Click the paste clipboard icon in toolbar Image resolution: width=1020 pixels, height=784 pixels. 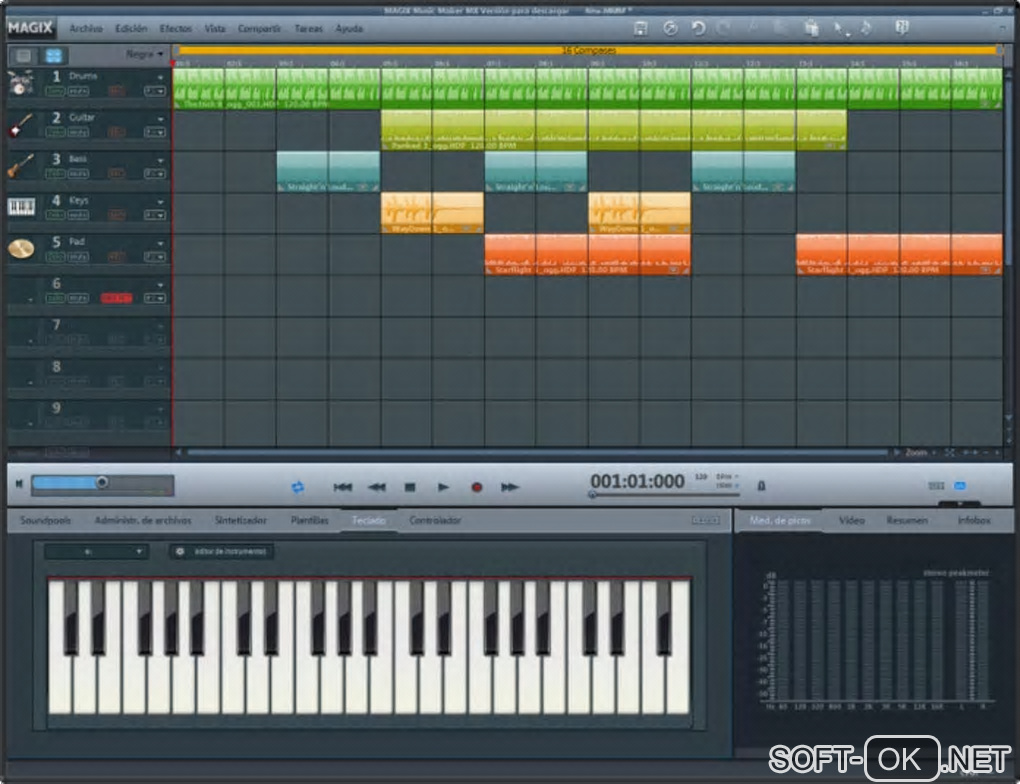pyautogui.click(x=811, y=28)
